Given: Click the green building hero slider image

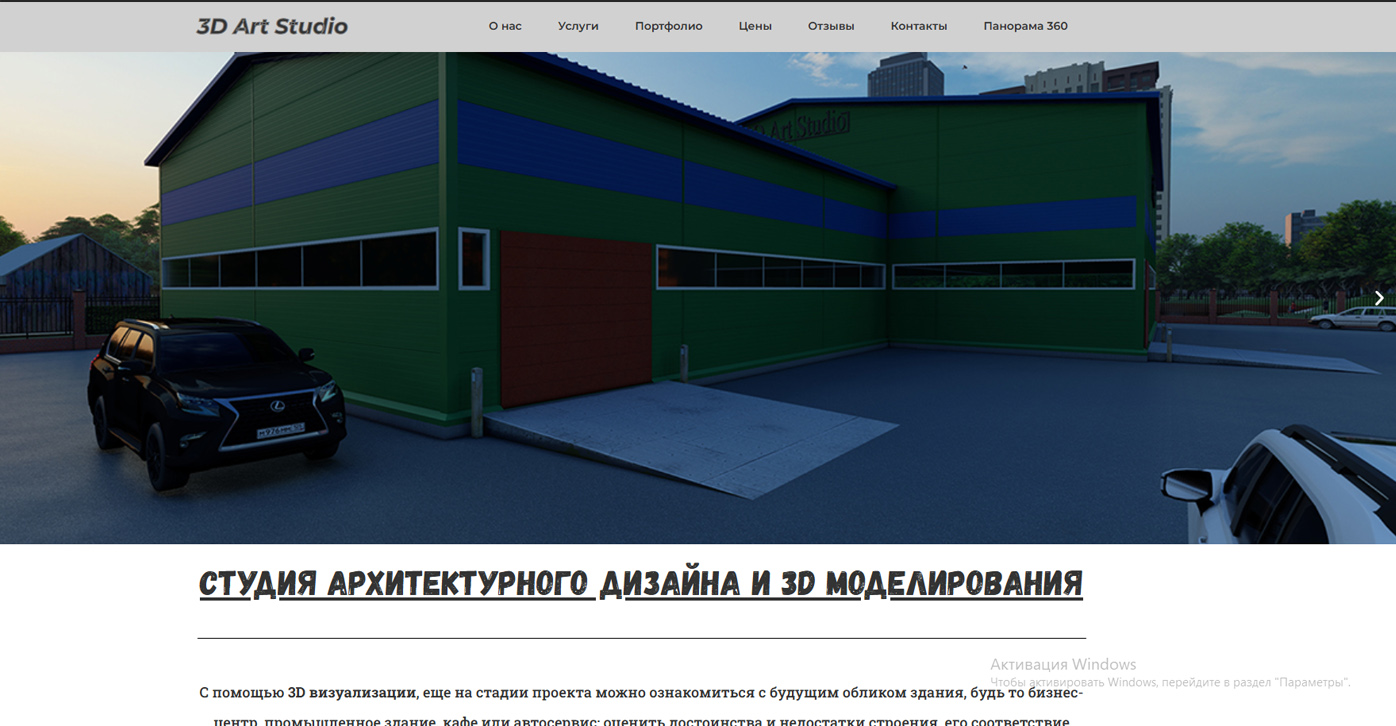Looking at the screenshot, I should pyautogui.click(x=698, y=298).
